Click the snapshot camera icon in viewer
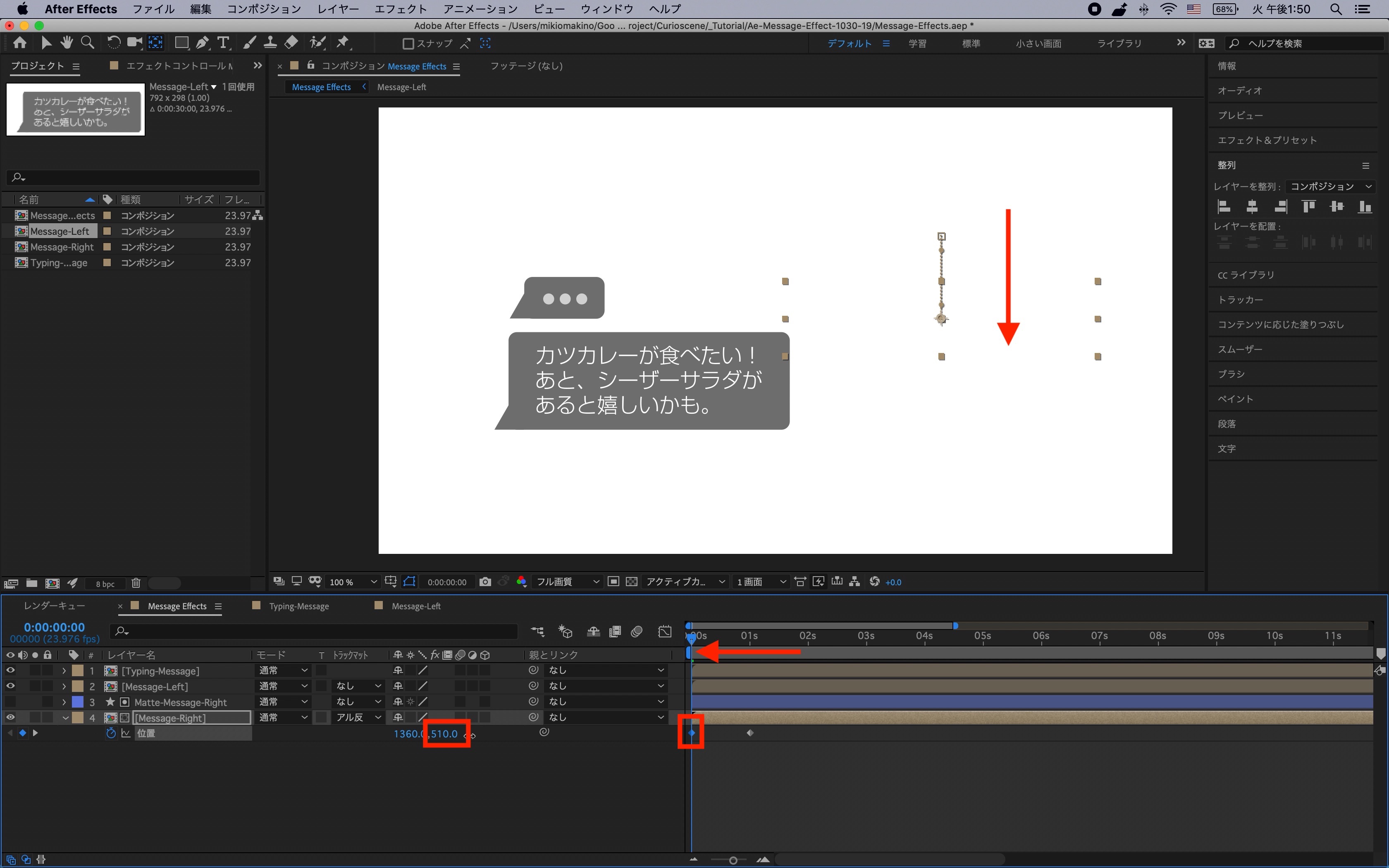This screenshot has height=868, width=1389. point(485,582)
